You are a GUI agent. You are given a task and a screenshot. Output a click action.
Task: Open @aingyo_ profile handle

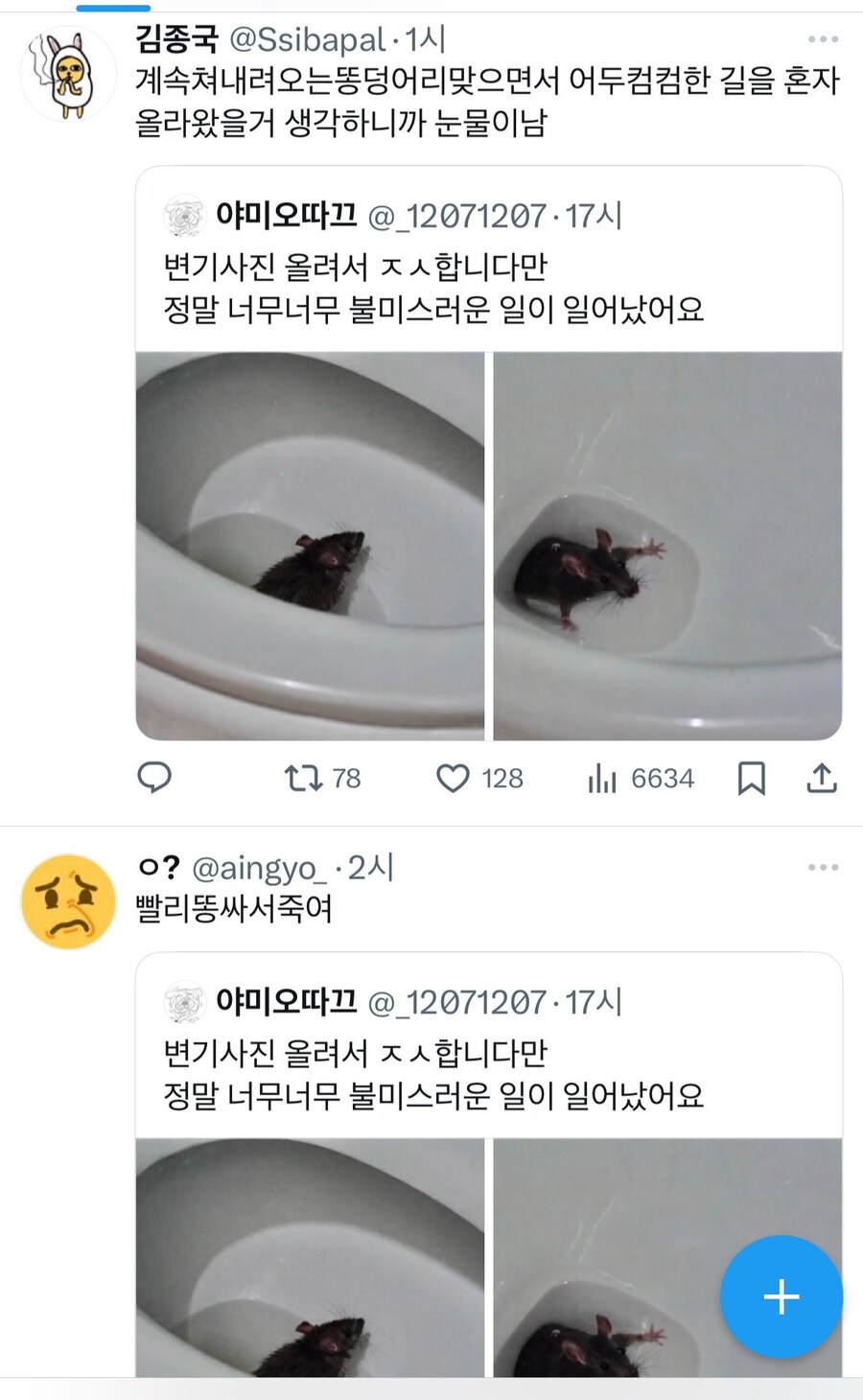coord(259,868)
